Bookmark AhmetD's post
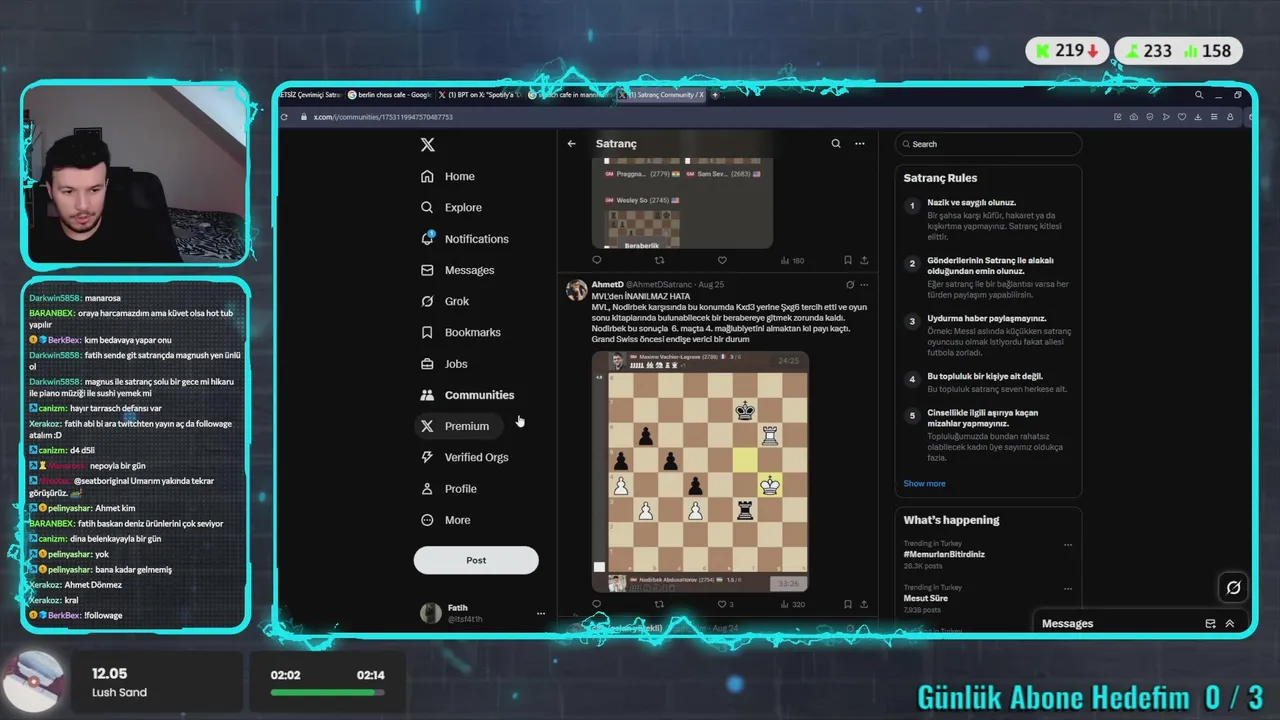 (847, 604)
